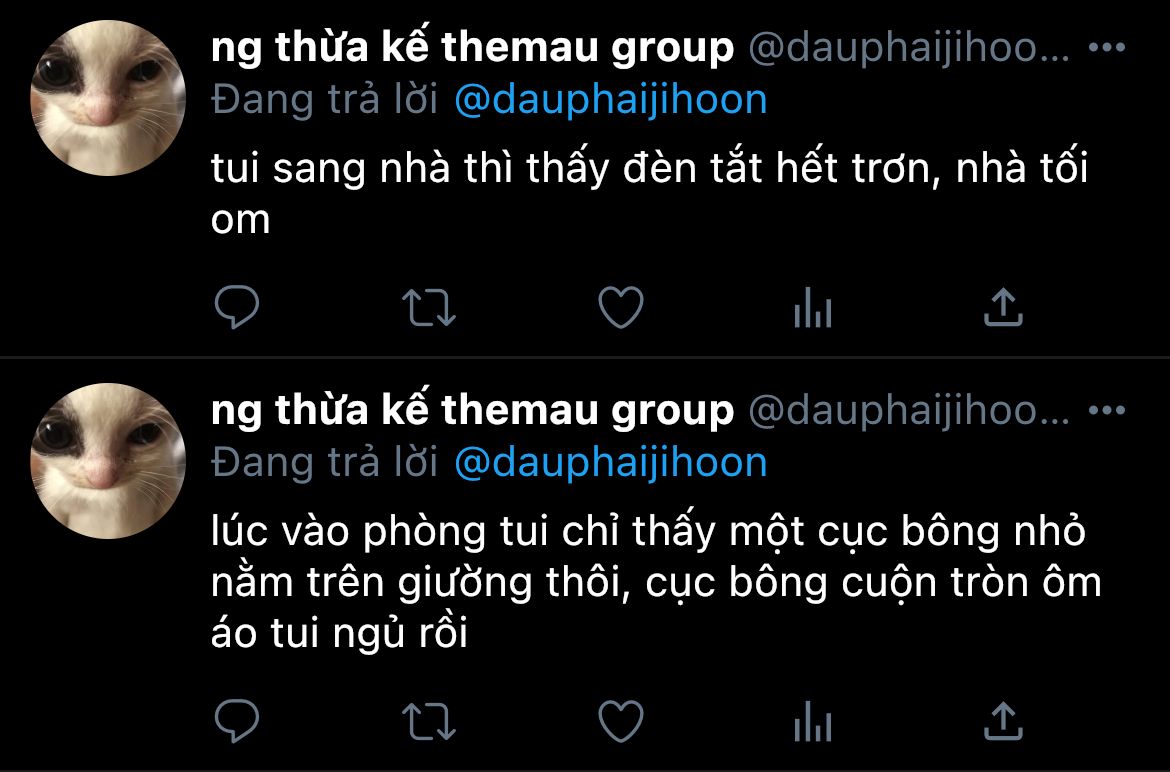Image resolution: width=1170 pixels, height=772 pixels.
Task: Open 'ng thừa kế themau group' name on second tweet
Action: tap(472, 410)
